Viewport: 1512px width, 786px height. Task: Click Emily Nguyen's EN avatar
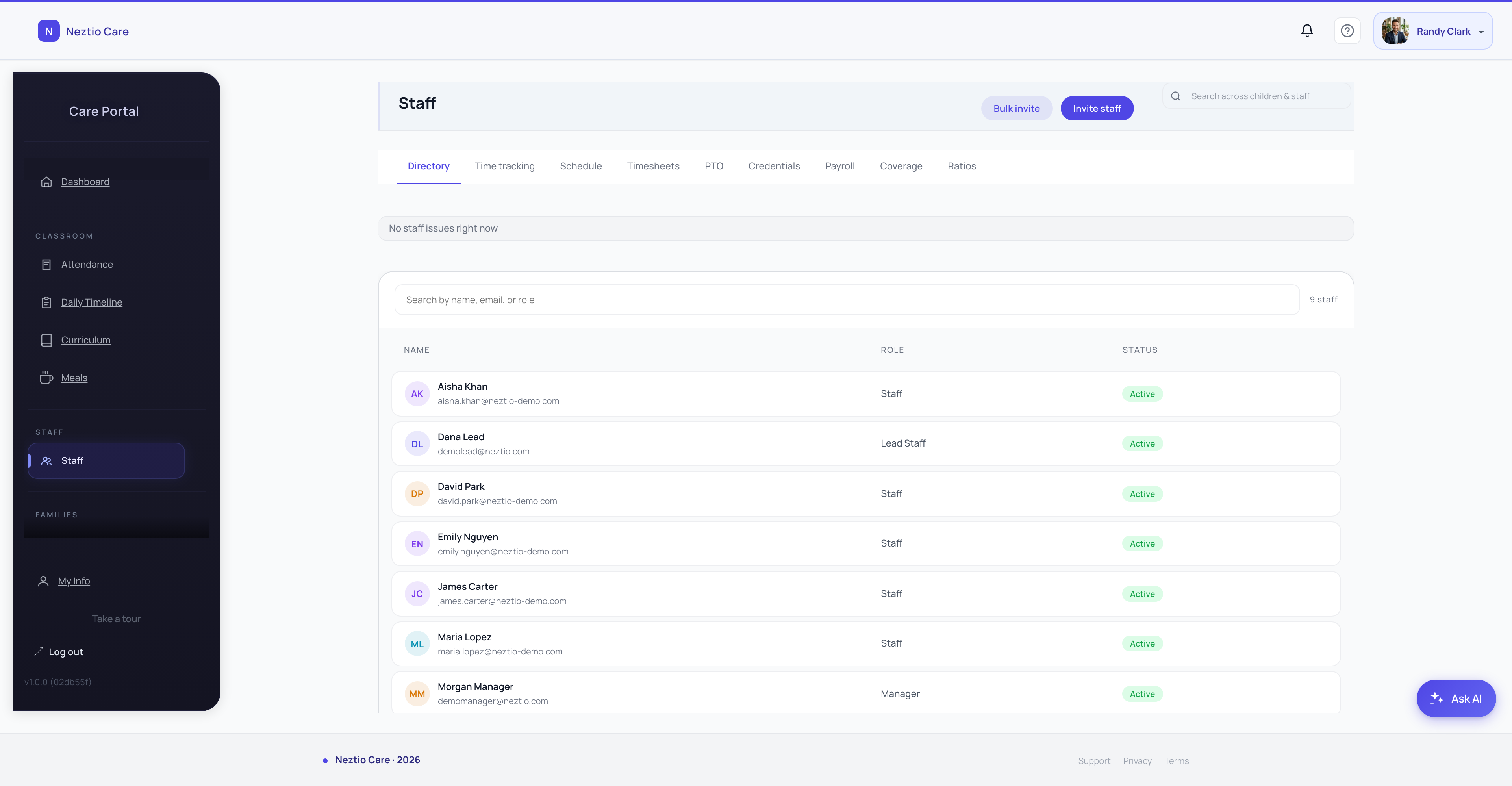(417, 543)
